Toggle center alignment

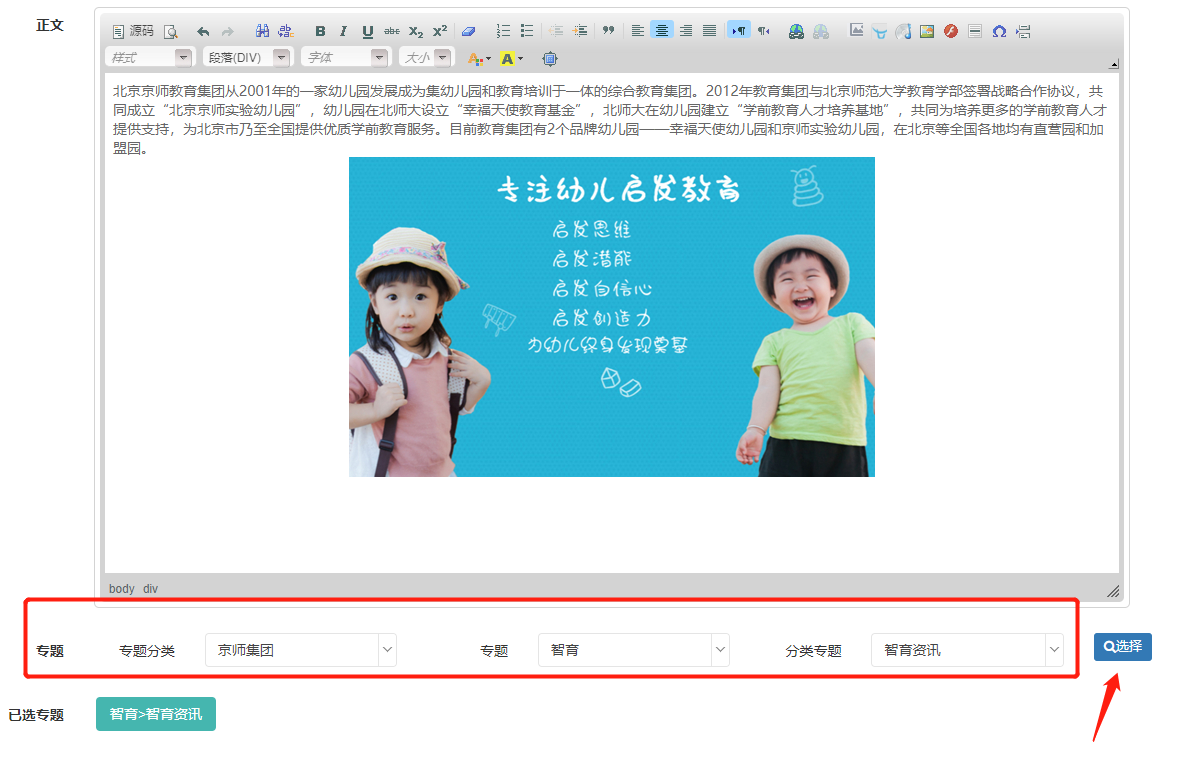click(662, 31)
